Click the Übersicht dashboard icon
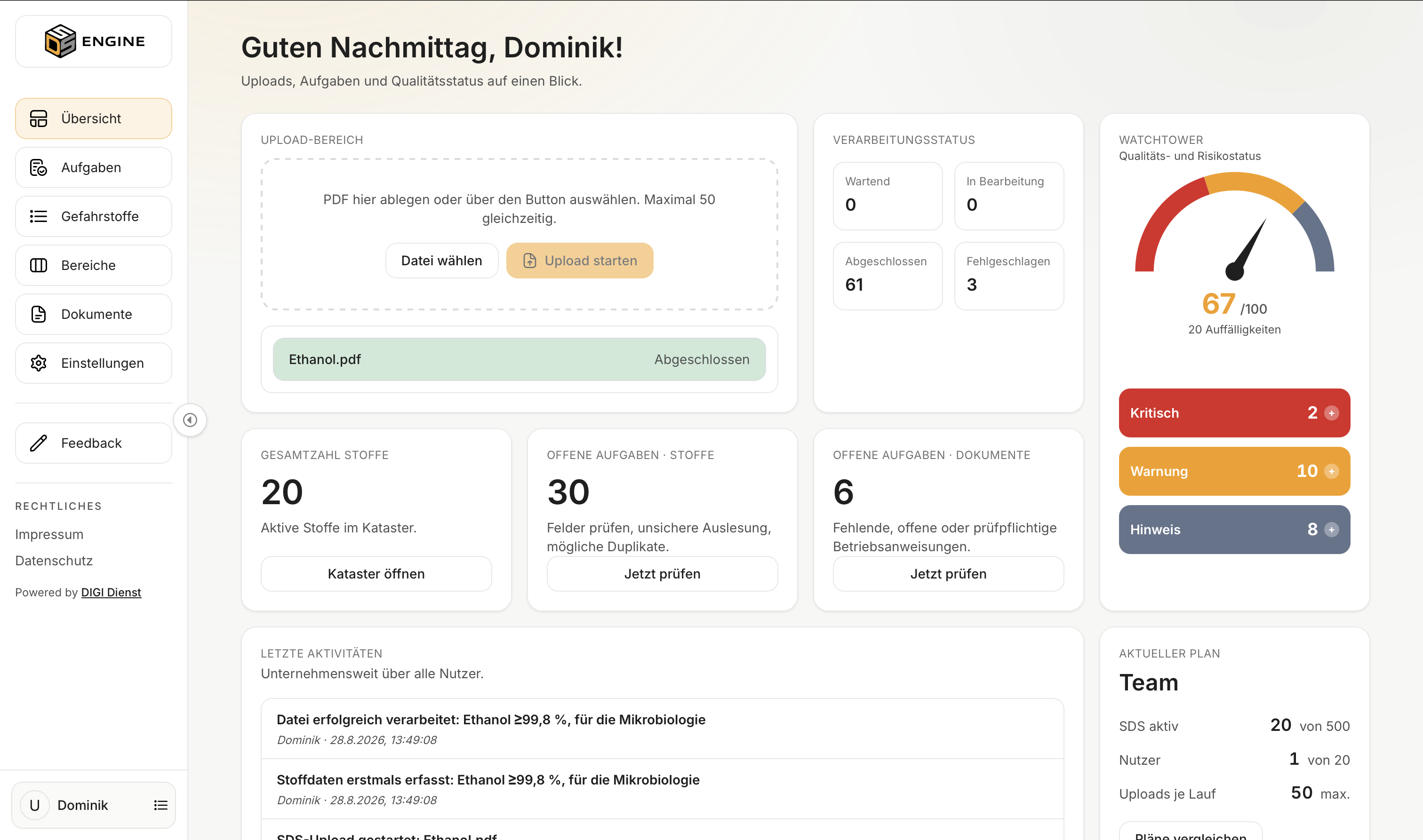The height and width of the screenshot is (840, 1423). pyautogui.click(x=39, y=119)
